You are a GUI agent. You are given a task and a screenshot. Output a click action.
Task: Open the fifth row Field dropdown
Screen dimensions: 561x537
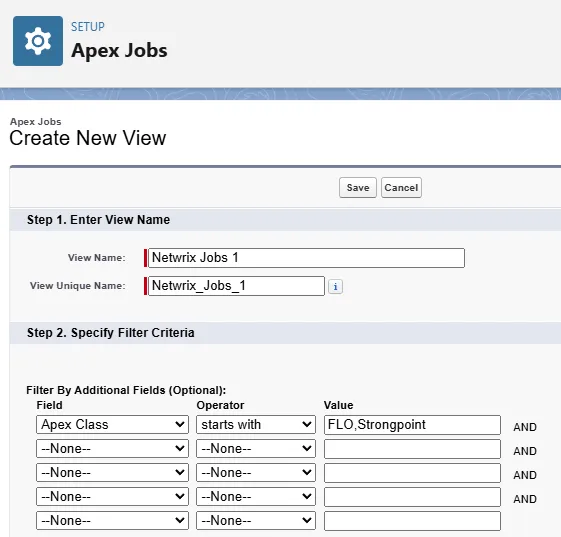point(112,521)
